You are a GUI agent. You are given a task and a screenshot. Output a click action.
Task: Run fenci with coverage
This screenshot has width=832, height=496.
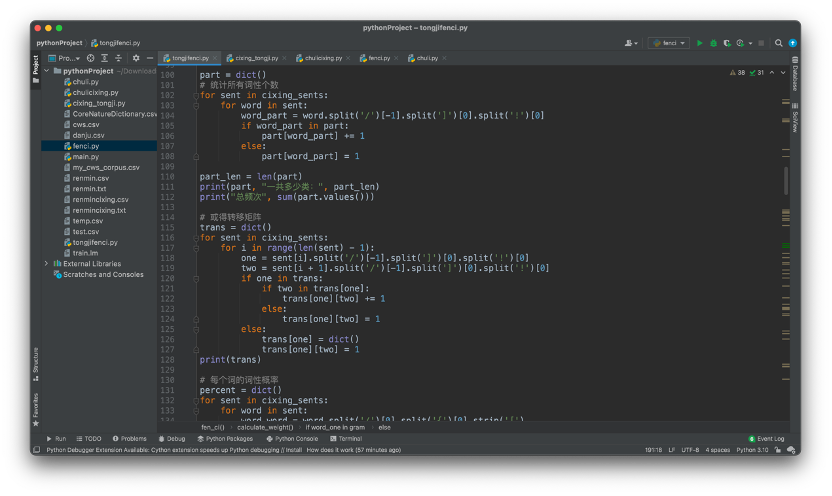727,43
